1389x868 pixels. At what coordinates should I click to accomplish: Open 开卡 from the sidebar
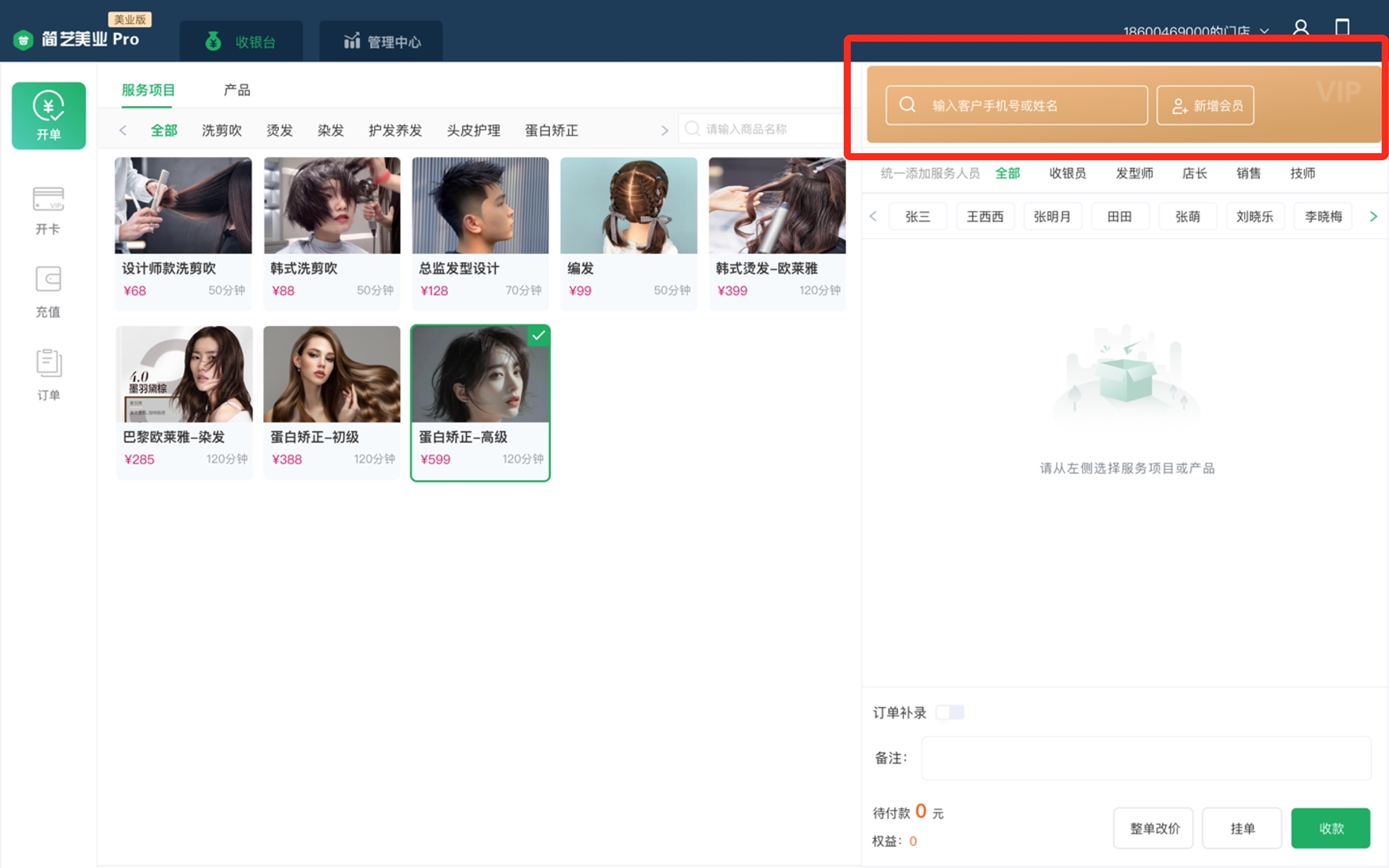point(49,208)
